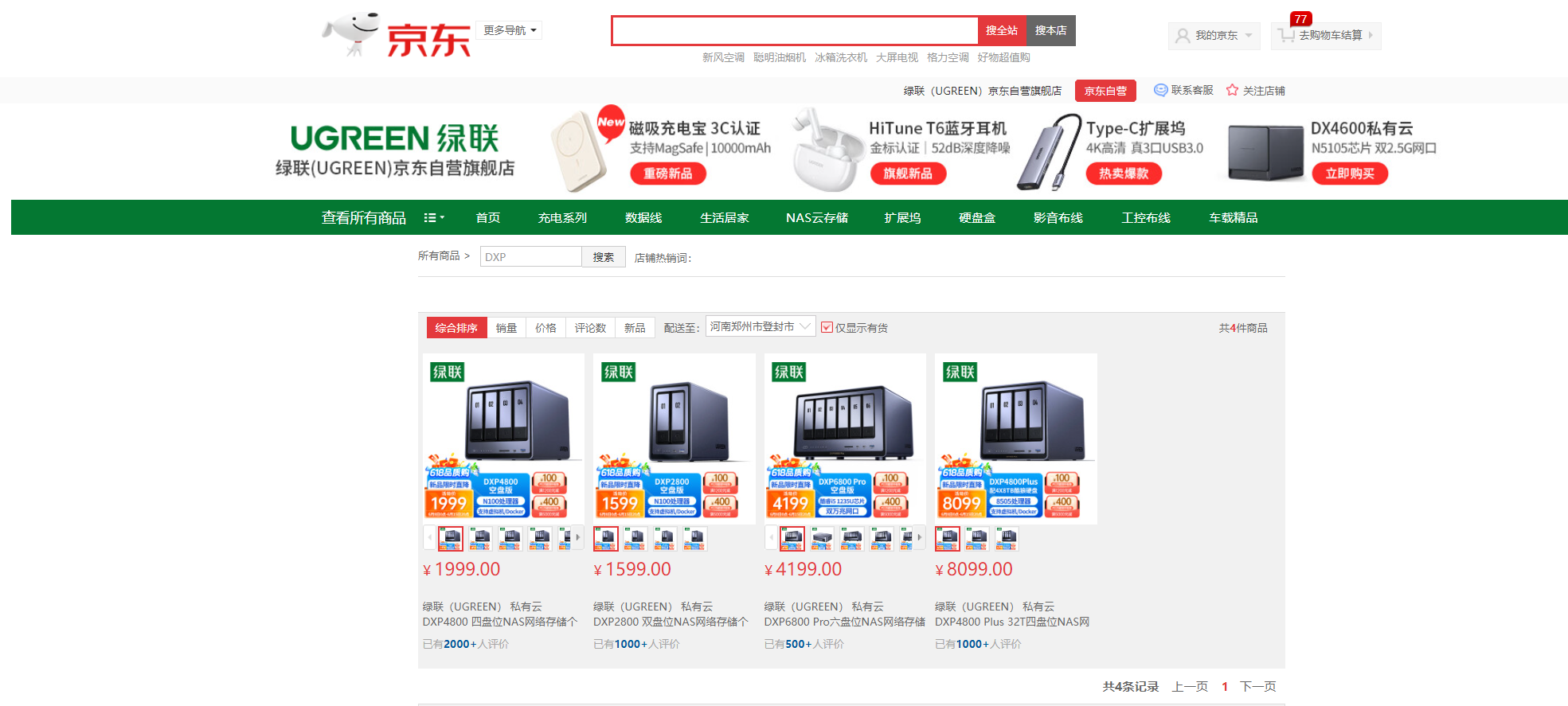1568x706 pixels.
Task: Click the 新风空调 hot search link
Action: (x=723, y=57)
